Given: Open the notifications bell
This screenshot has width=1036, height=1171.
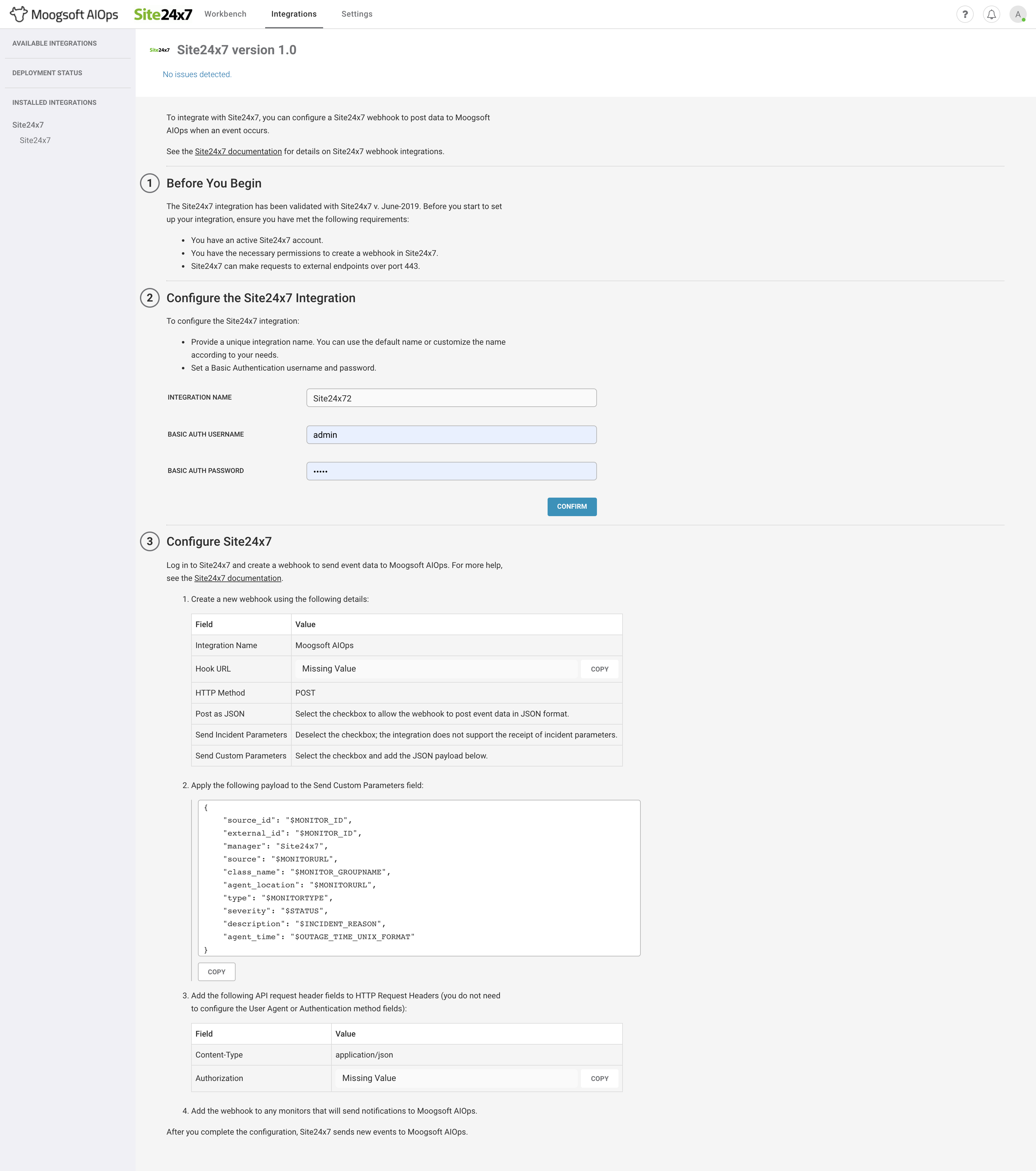Looking at the screenshot, I should pos(992,14).
